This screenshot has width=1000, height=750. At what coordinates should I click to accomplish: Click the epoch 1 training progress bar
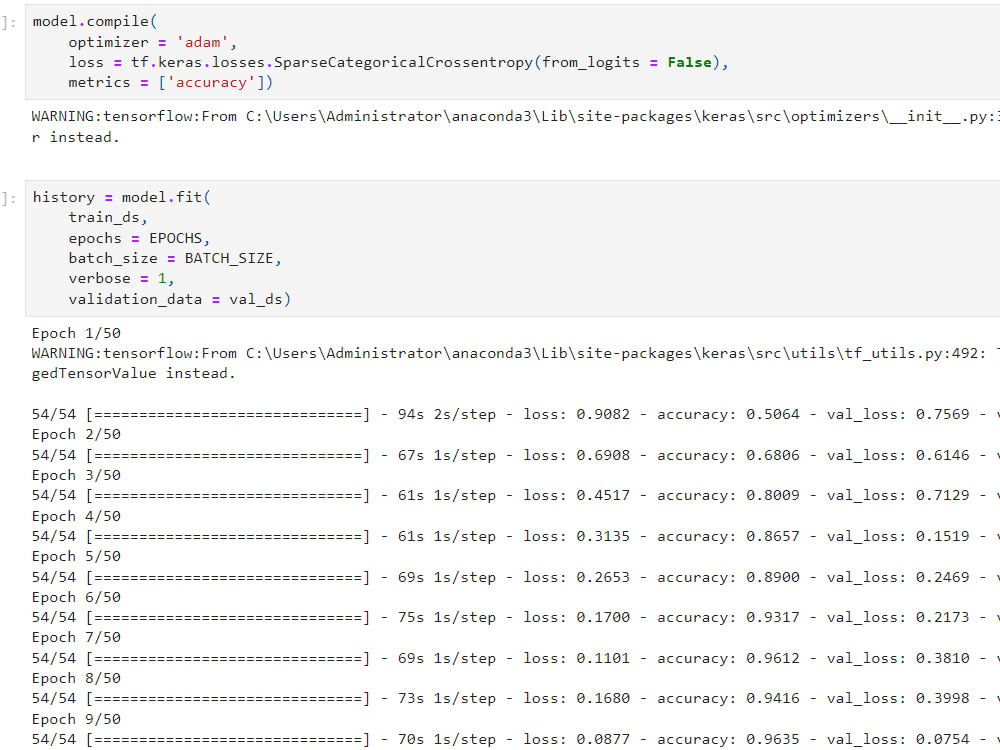pos(228,415)
